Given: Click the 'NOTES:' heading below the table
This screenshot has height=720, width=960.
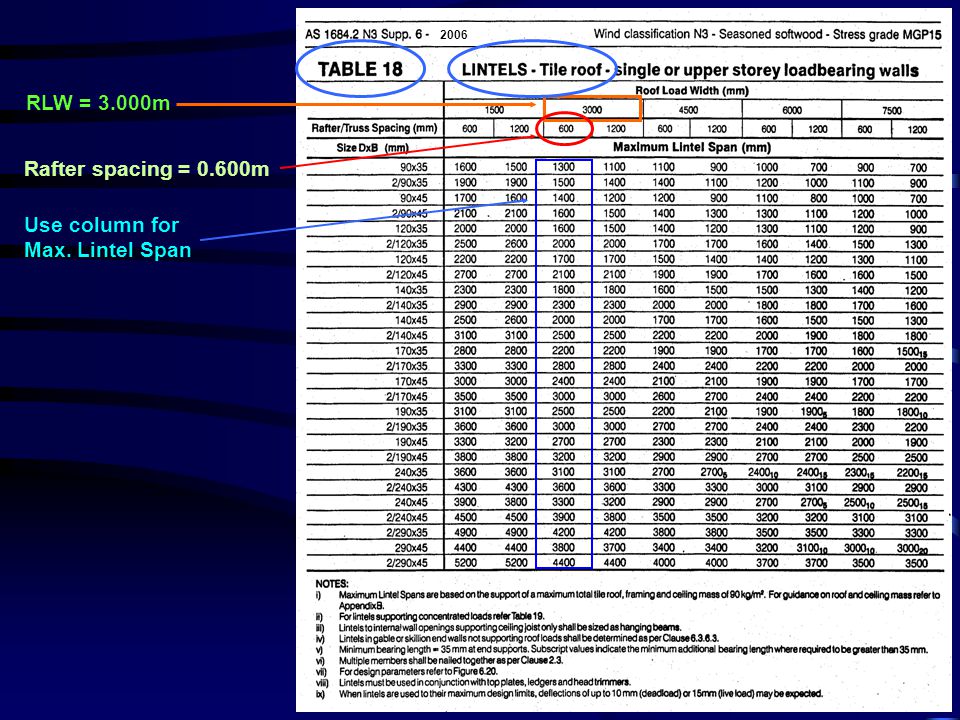Looking at the screenshot, I should point(332,583).
